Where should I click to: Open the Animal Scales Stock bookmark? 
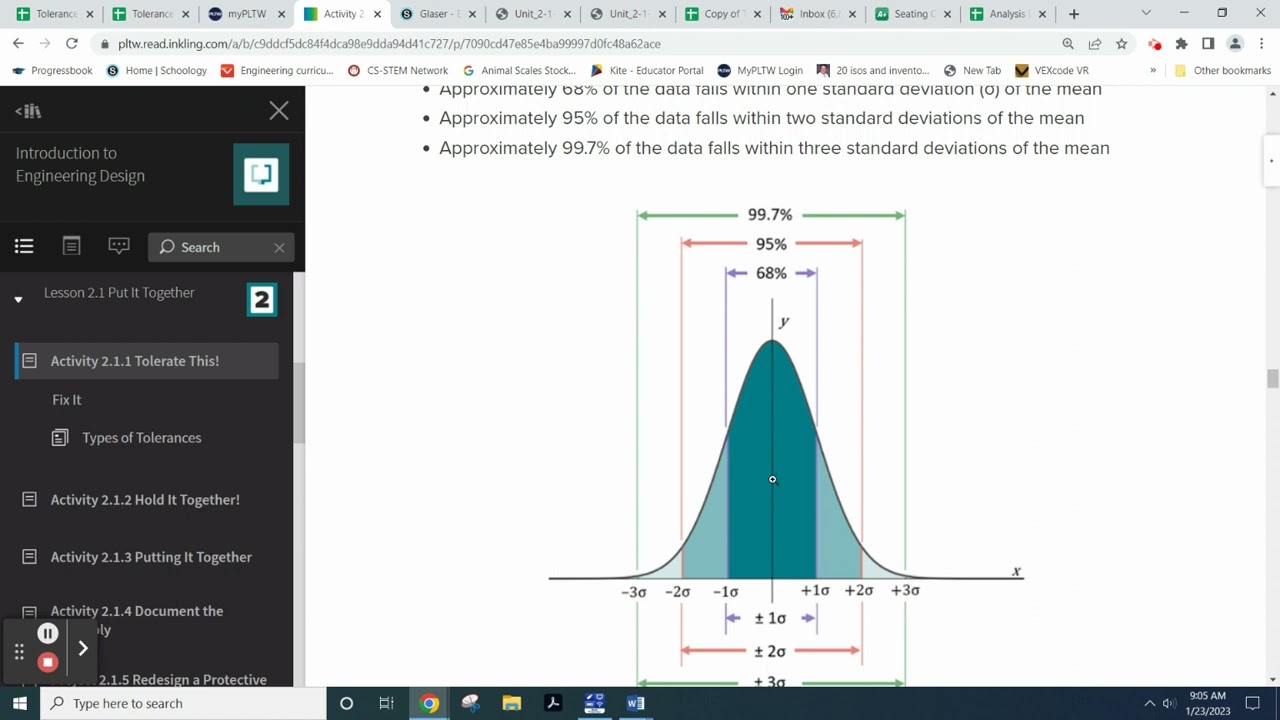click(519, 71)
